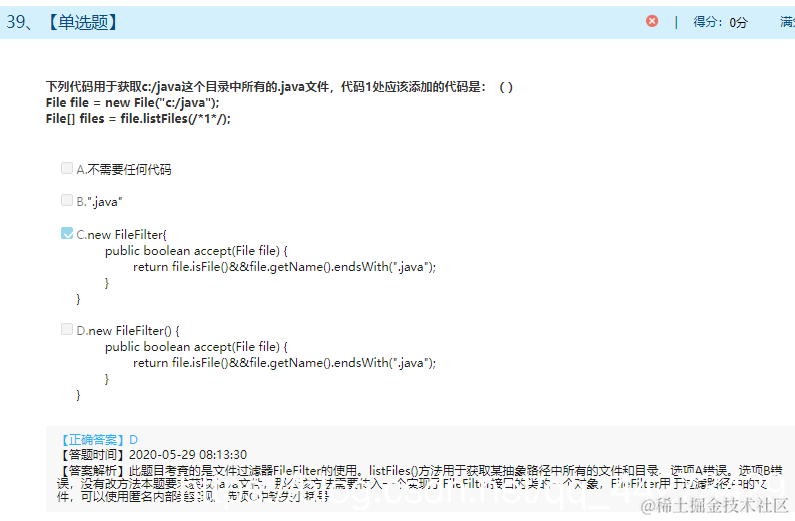The width and height of the screenshot is (795, 521).
Task: Click the 【正确答案】D line
Action: tap(98, 439)
